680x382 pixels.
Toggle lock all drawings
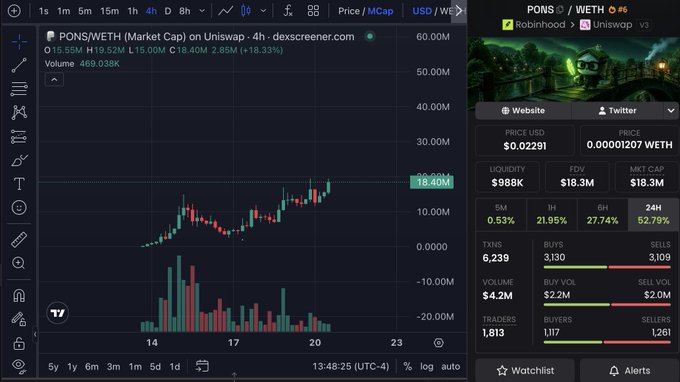pos(19,343)
